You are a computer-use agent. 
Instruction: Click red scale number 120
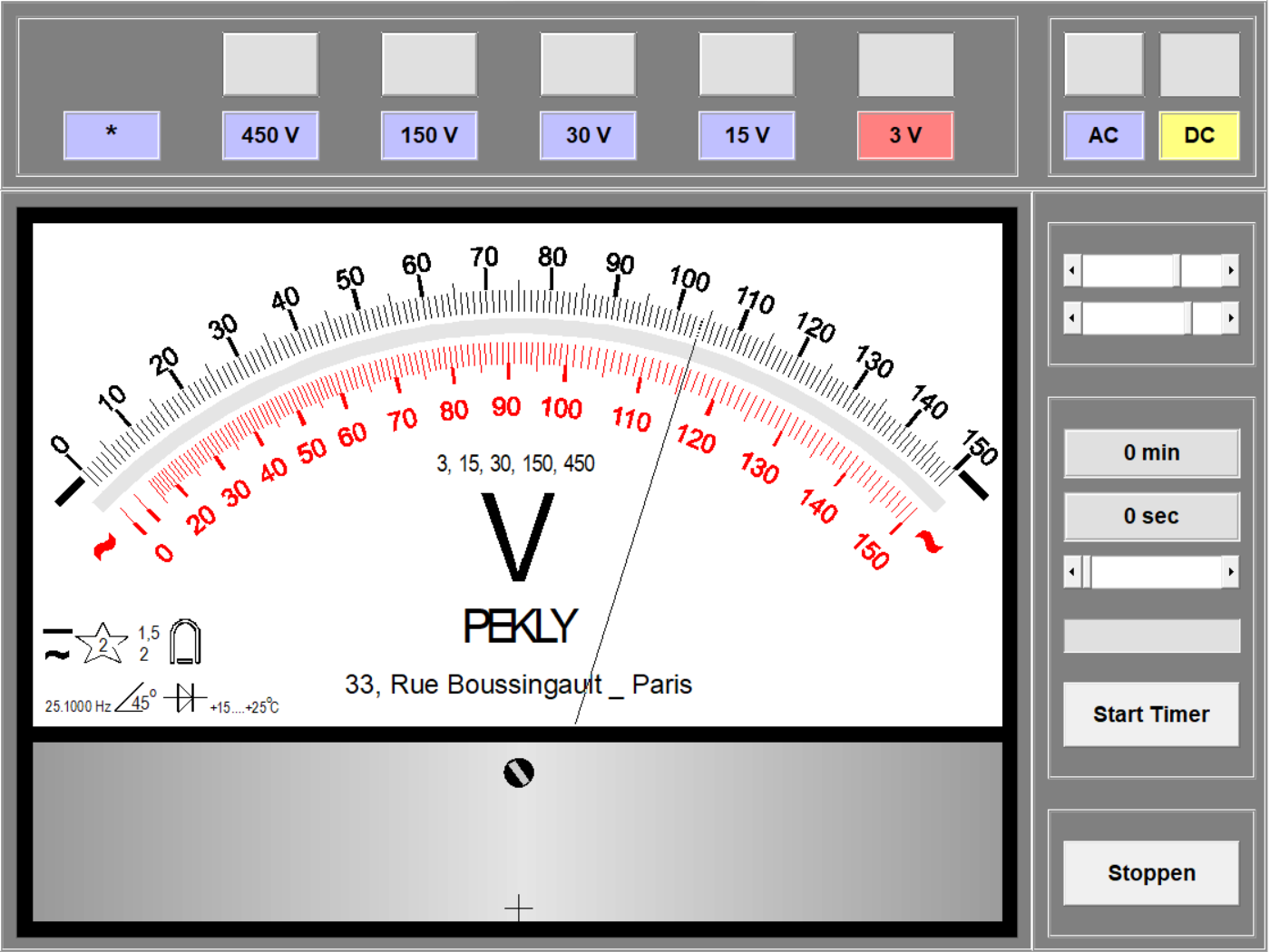pos(696,439)
